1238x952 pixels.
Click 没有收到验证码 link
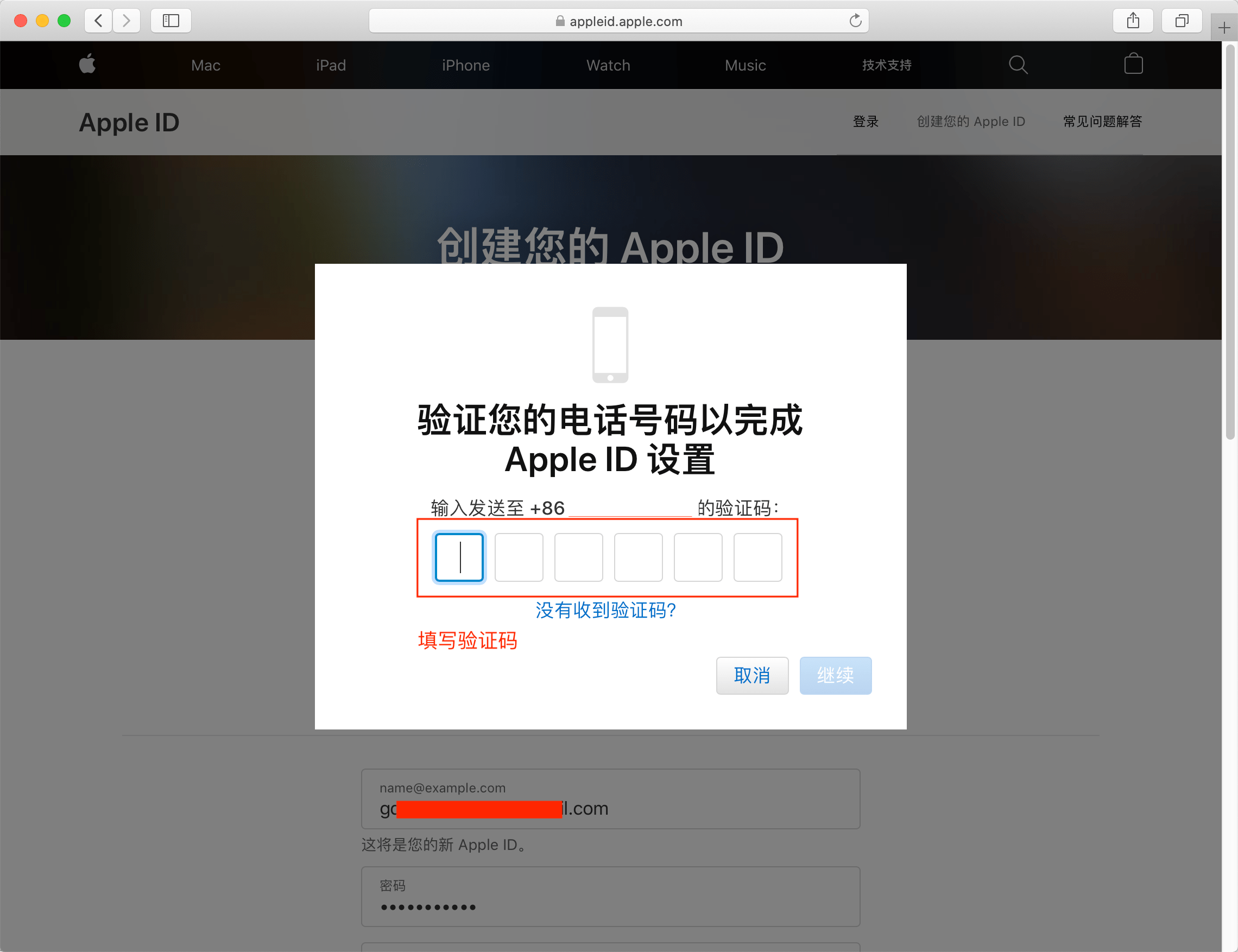(x=607, y=608)
